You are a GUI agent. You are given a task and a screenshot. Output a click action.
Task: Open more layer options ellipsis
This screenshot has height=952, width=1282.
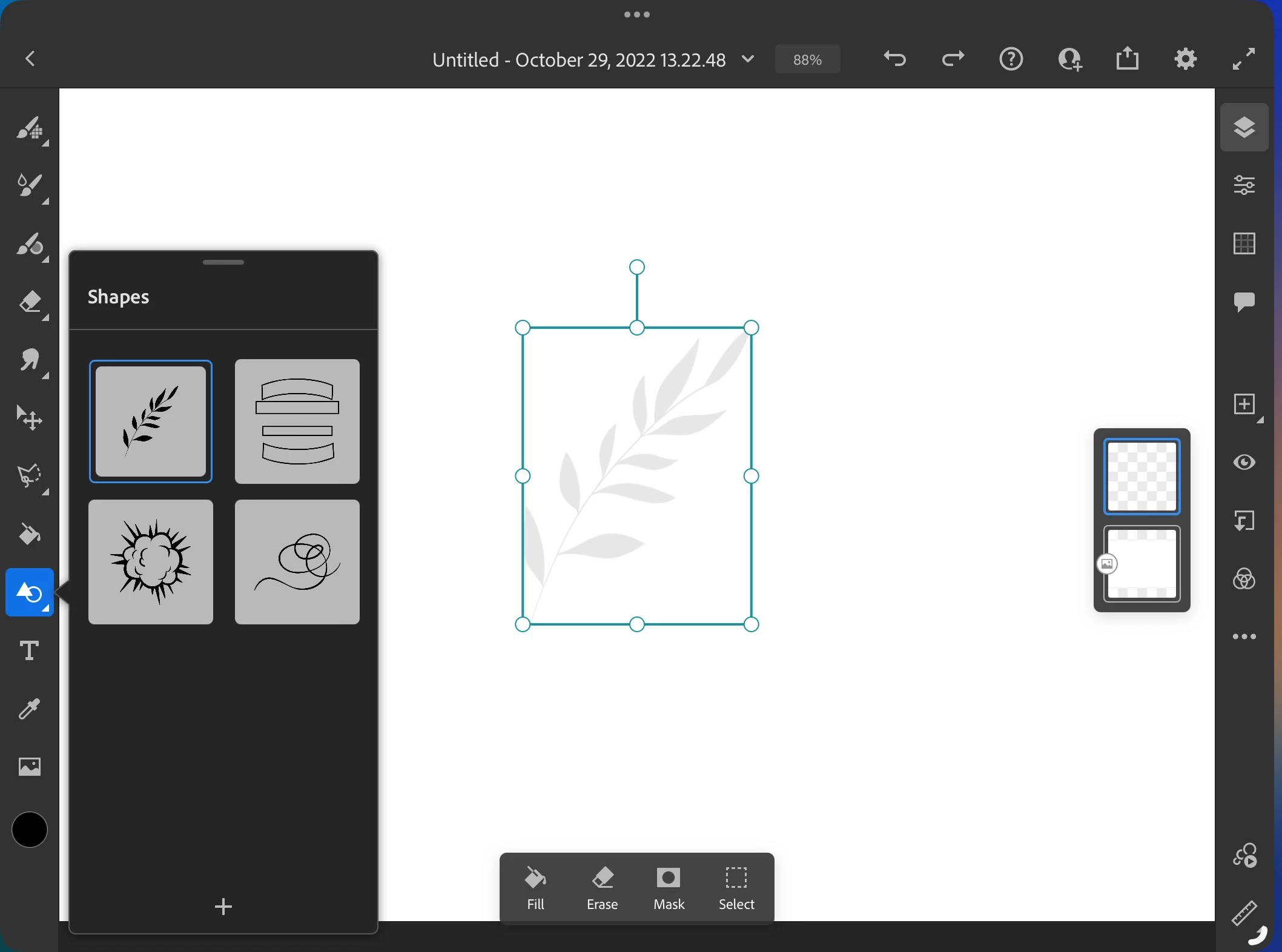pos(1244,636)
